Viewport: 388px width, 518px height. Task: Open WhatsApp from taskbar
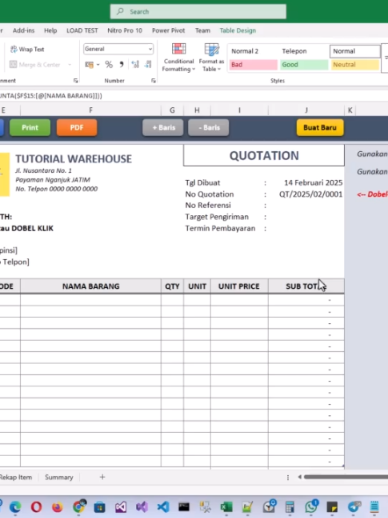coord(311,507)
